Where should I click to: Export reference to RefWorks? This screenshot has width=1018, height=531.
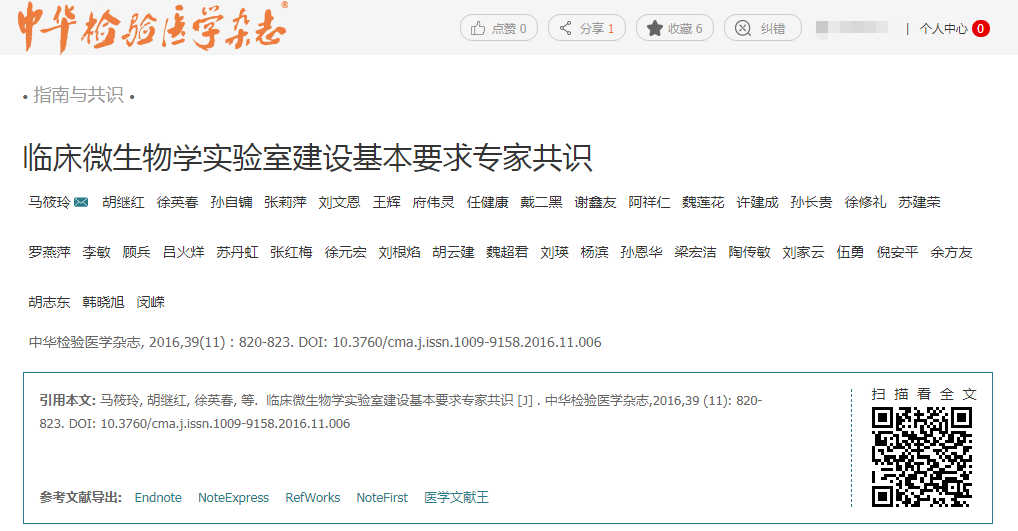pyautogui.click(x=312, y=497)
